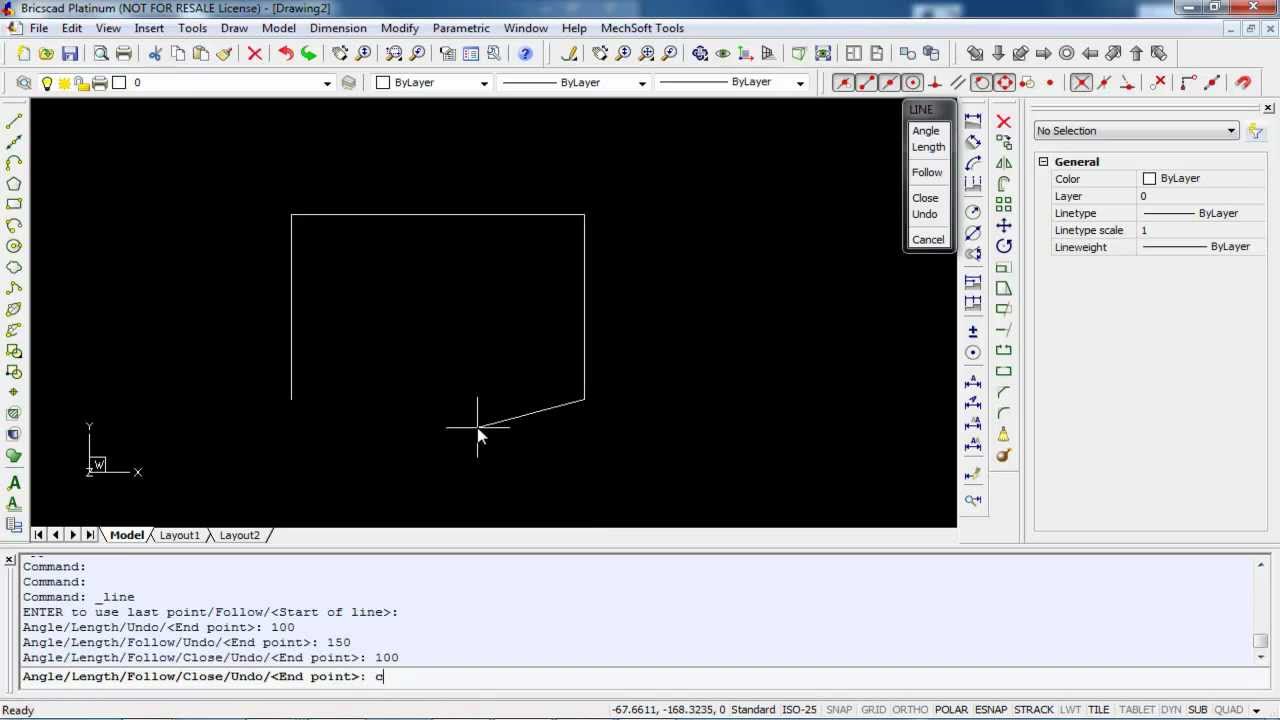Viewport: 1280px width, 720px height.
Task: Toggle ESNAP in the status bar
Action: click(x=991, y=710)
